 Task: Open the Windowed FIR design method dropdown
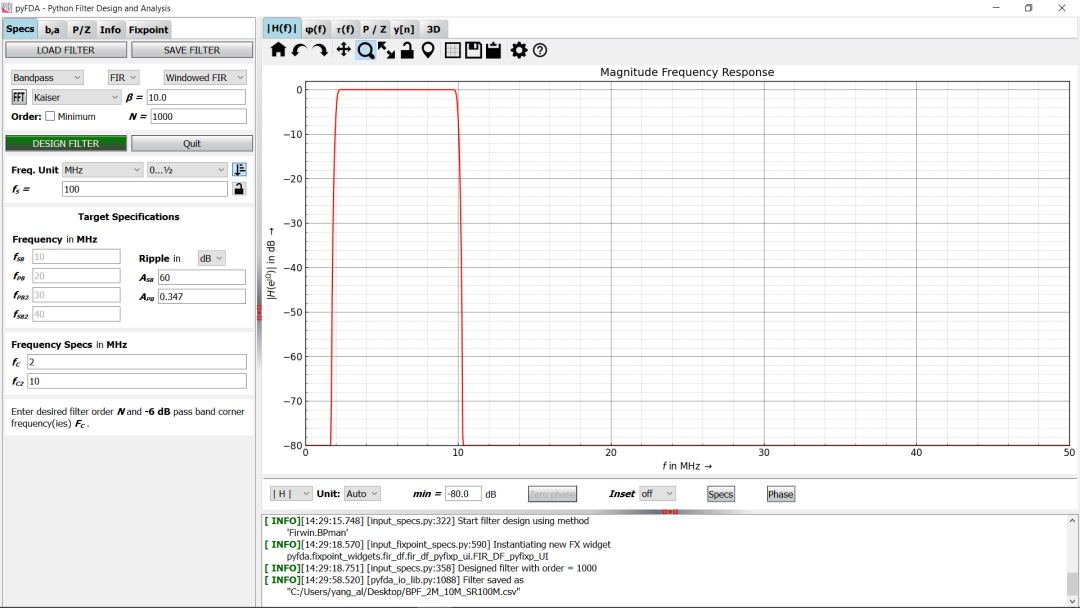pyautogui.click(x=205, y=78)
